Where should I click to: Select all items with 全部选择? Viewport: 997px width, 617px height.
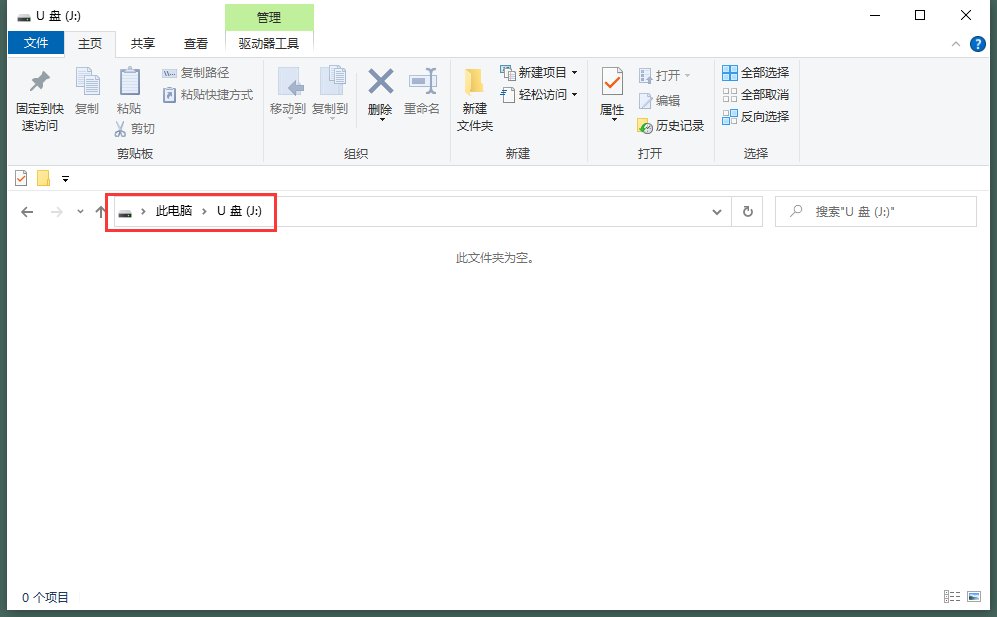pos(755,72)
